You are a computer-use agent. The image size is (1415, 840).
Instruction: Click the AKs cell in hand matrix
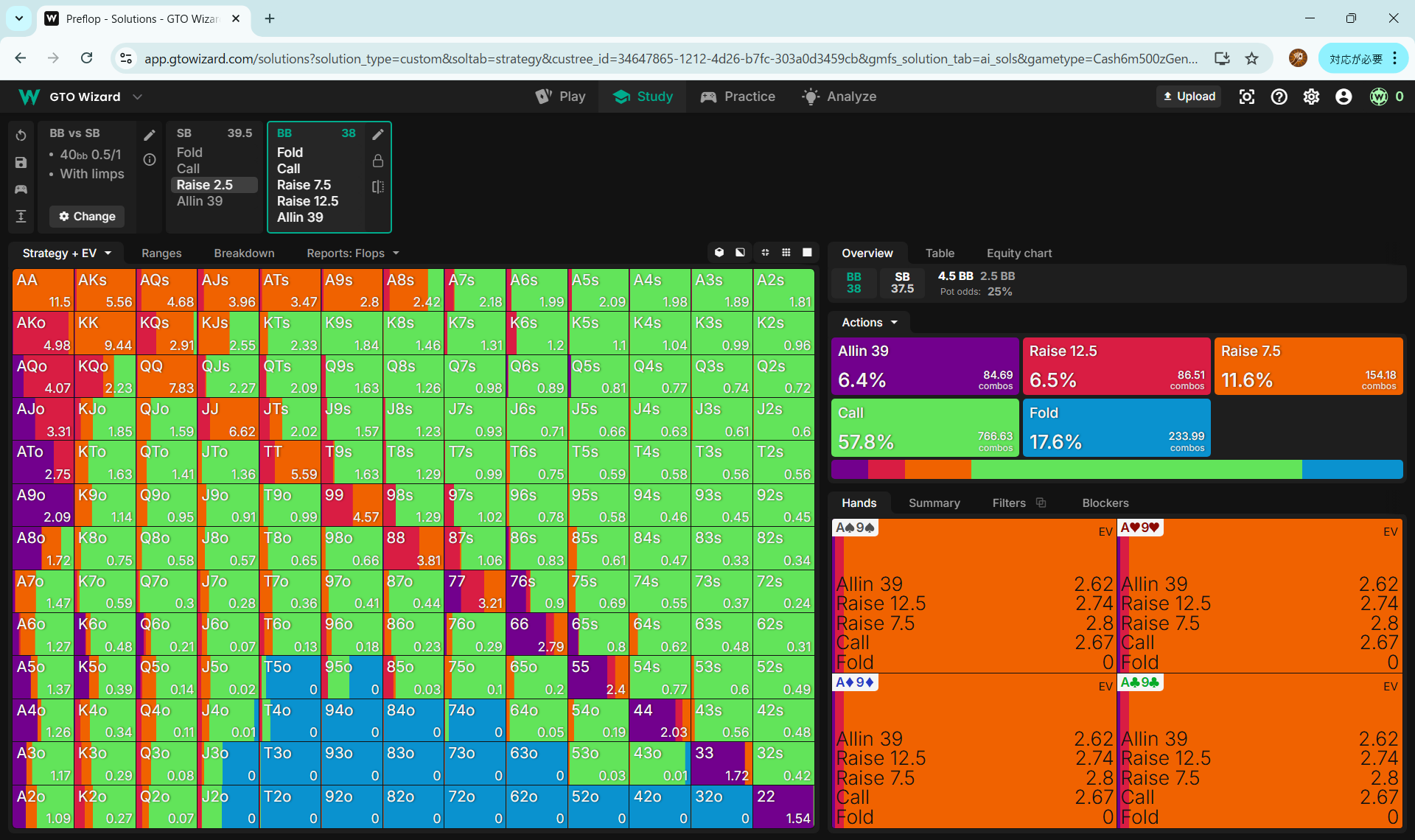[105, 290]
